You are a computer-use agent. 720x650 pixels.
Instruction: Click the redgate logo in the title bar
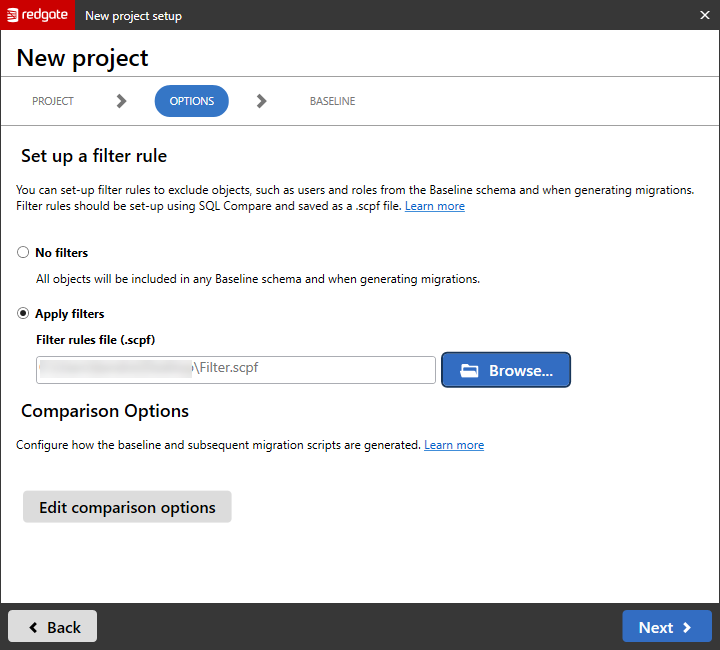37,15
